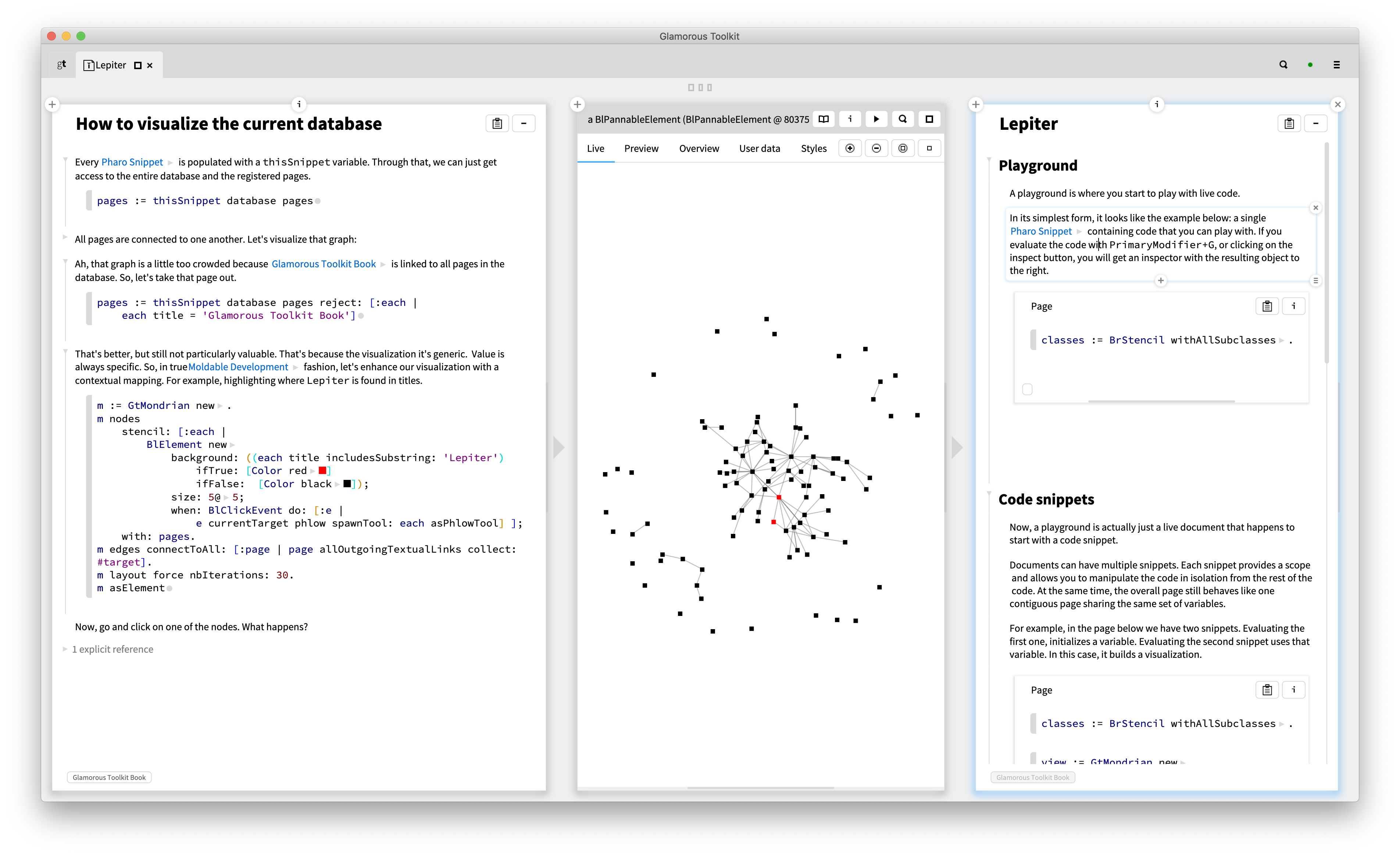The image size is (1400, 856).
Task: Reset the graph to actual size
Action: [x=929, y=148]
